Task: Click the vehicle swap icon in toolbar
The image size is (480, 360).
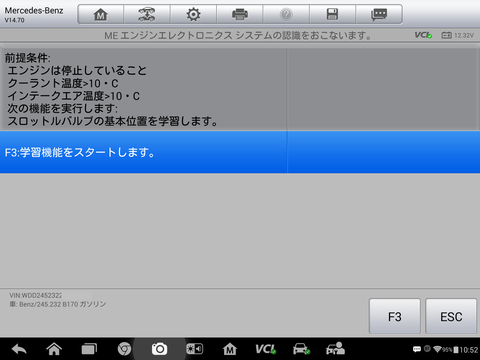Action: coord(147,14)
